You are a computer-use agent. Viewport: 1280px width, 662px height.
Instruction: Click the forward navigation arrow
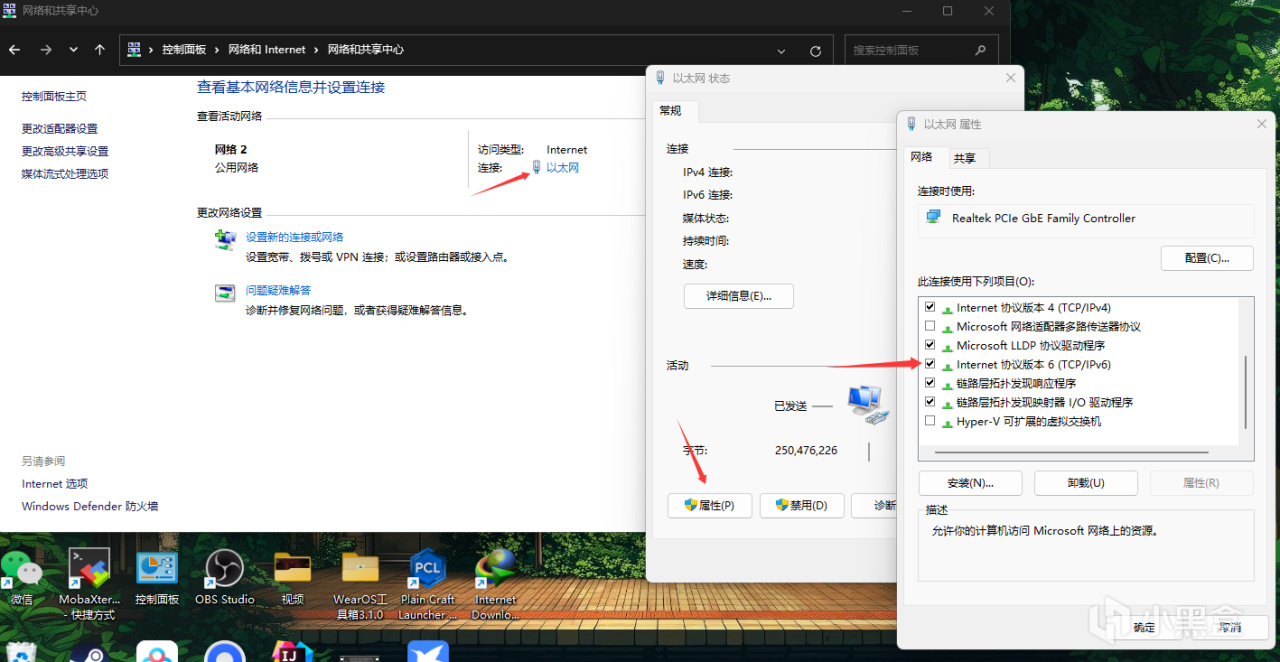tap(45, 49)
